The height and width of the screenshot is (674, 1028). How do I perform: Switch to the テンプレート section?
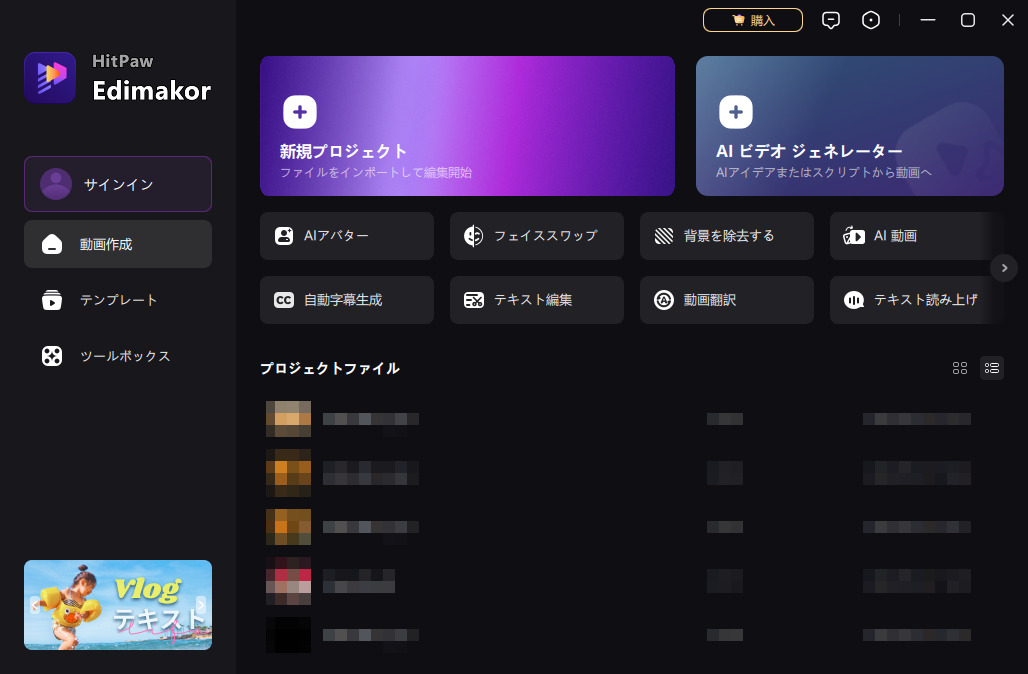[117, 300]
